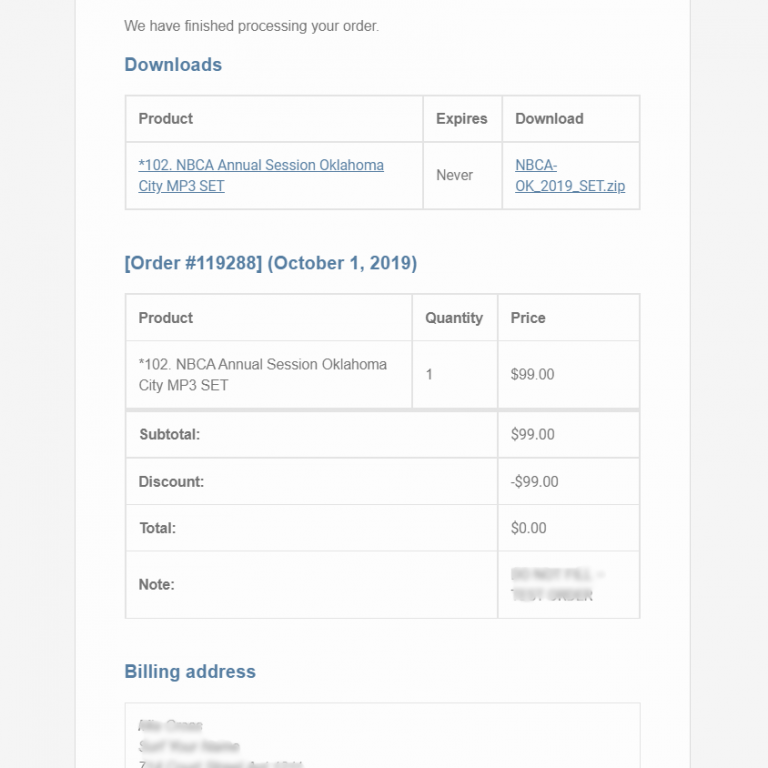
Task: Click the Subtotal row label
Action: click(169, 435)
